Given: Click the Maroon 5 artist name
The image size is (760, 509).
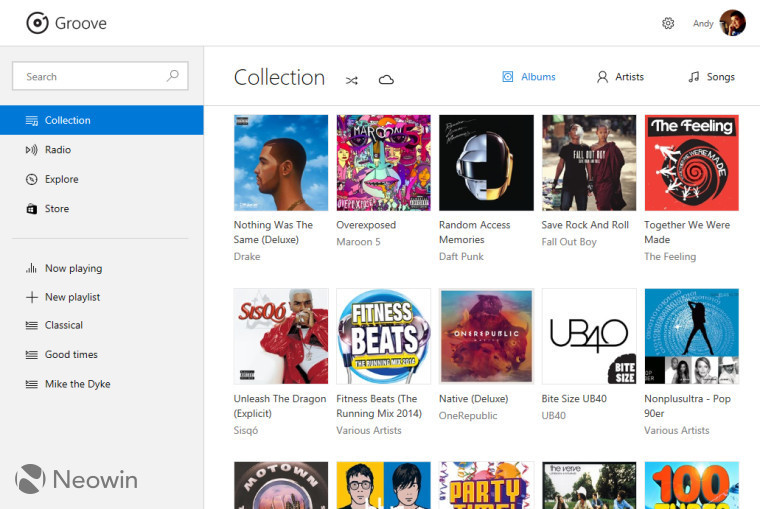Looking at the screenshot, I should point(358,242).
